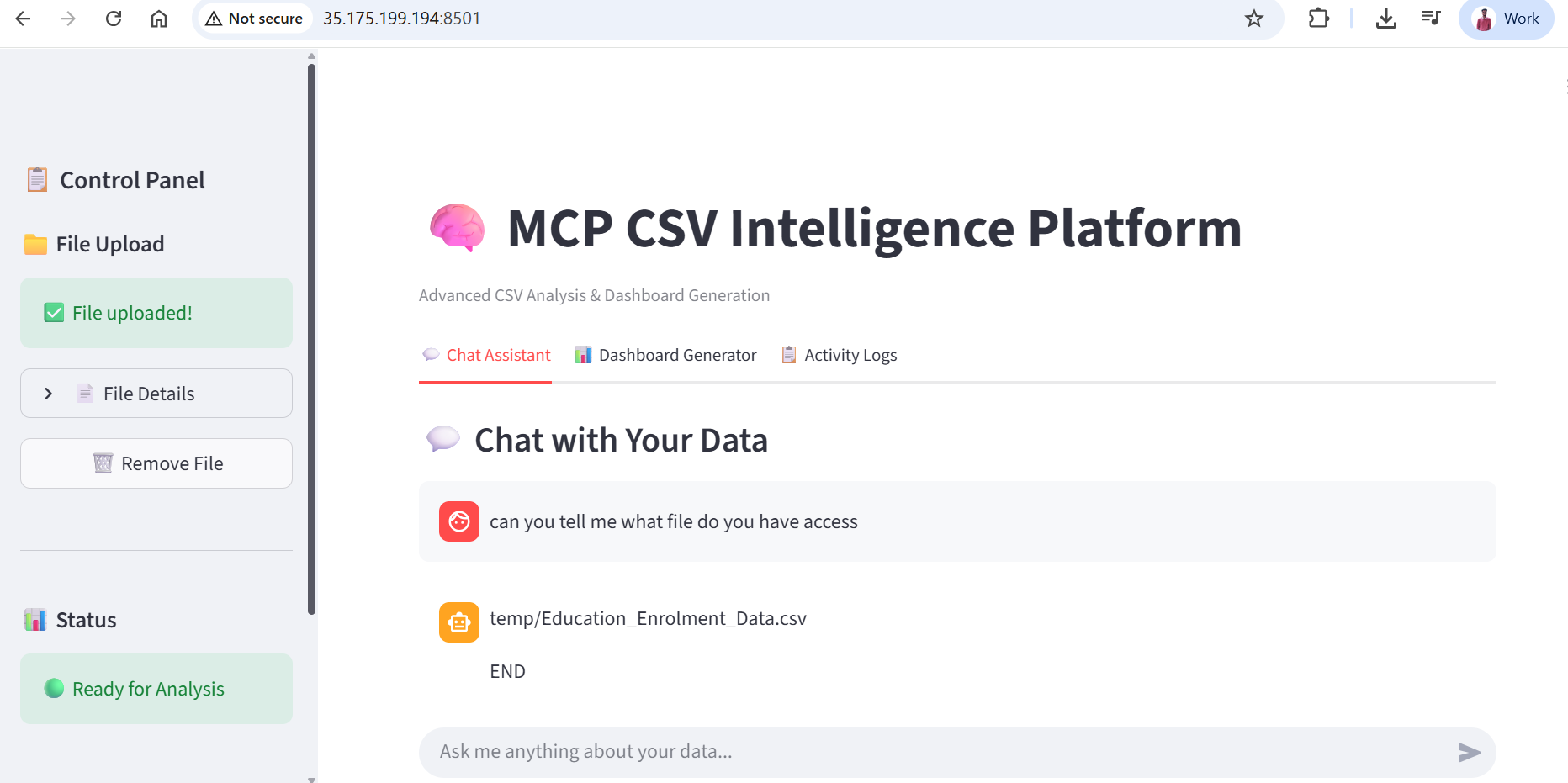The image size is (1568, 783).
Task: Click the Activity Logs clipboard icon
Action: click(788, 354)
